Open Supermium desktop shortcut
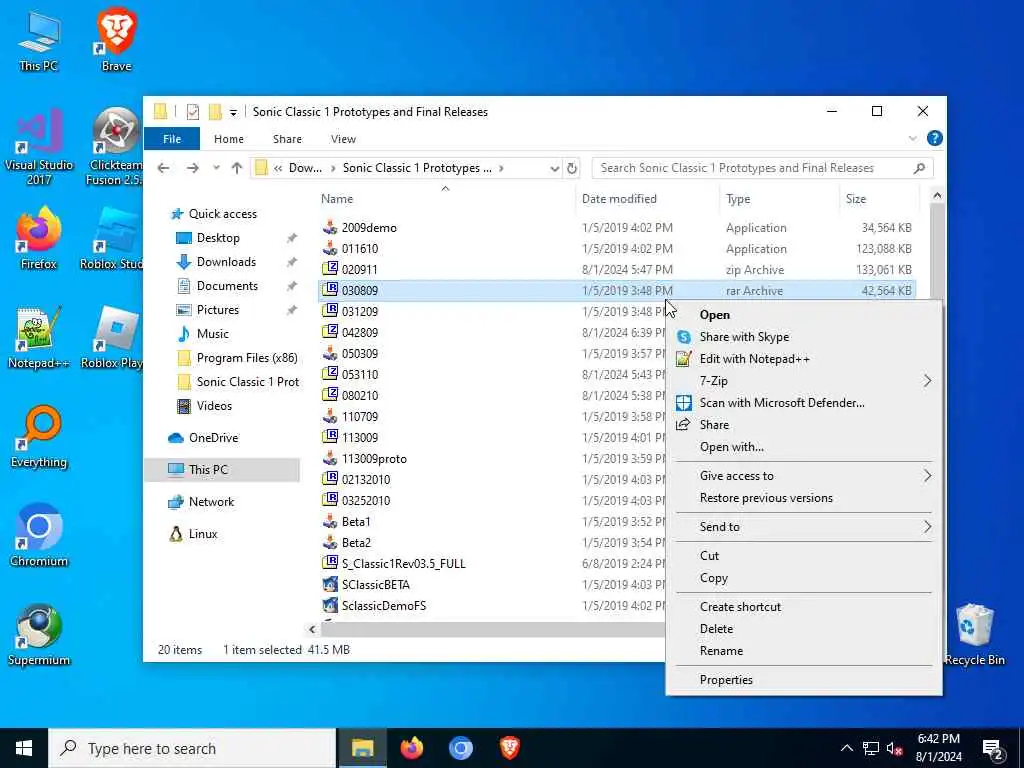This screenshot has width=1024, height=768. (39, 635)
